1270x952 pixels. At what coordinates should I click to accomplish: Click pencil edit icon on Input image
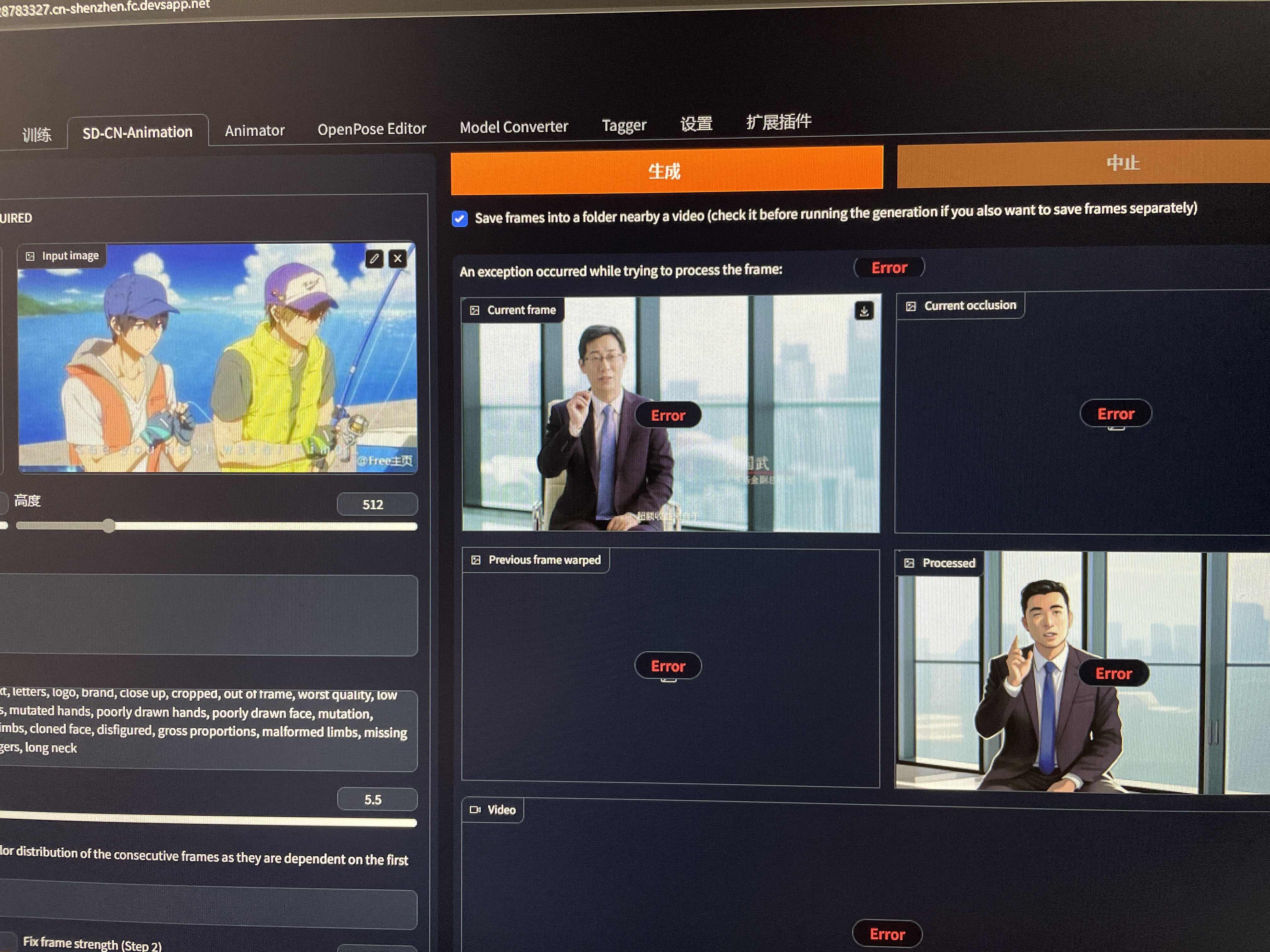[x=374, y=259]
